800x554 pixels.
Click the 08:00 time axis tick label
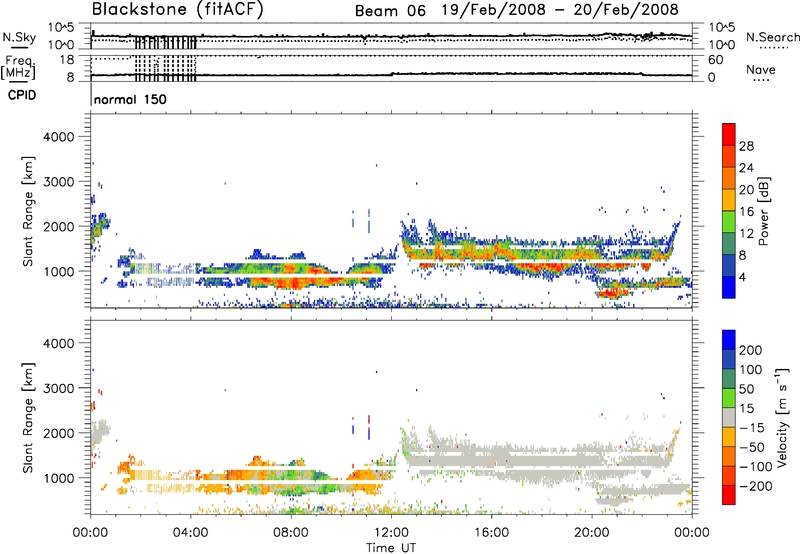(291, 533)
